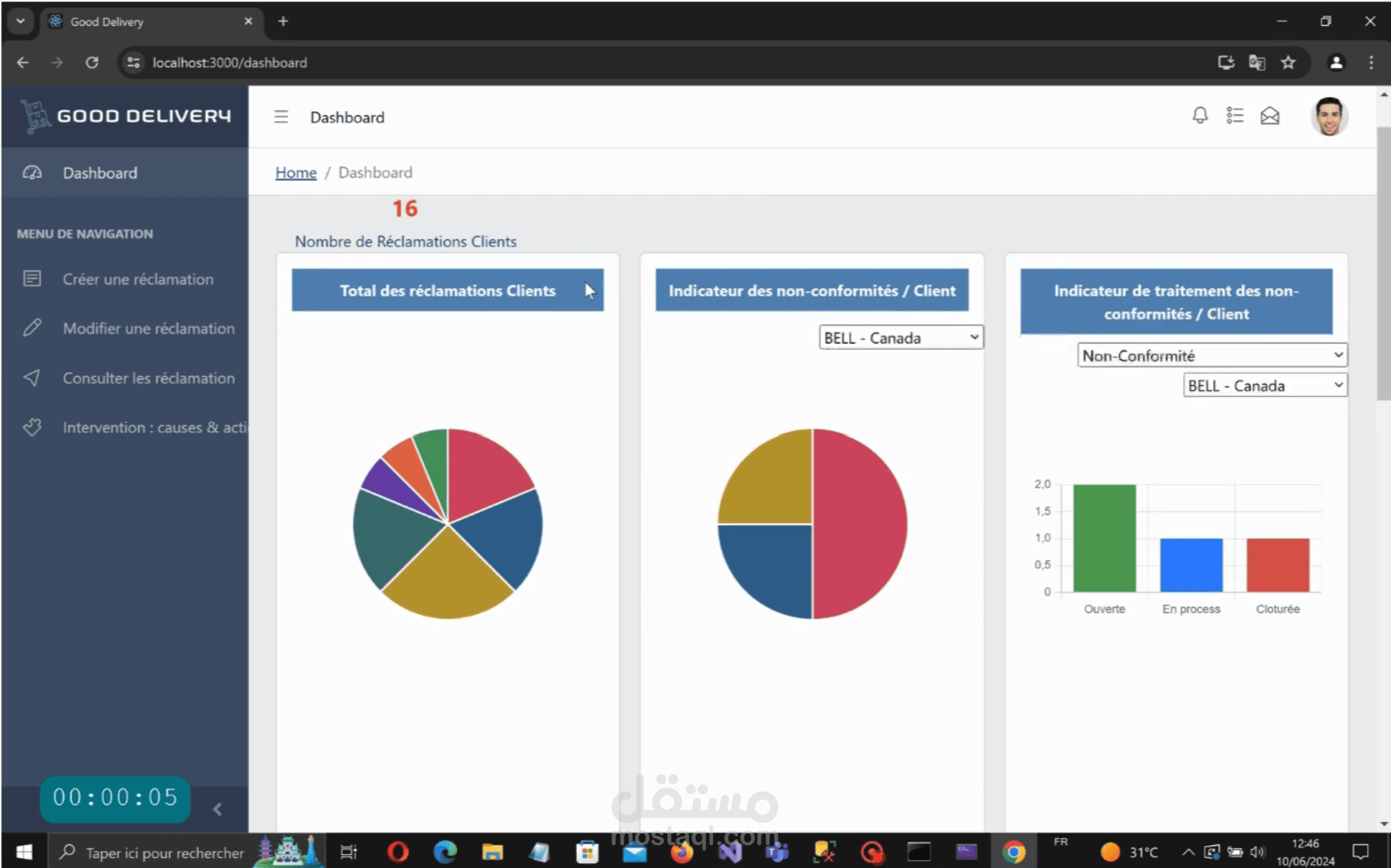Open the task list icon in header

(x=1235, y=115)
